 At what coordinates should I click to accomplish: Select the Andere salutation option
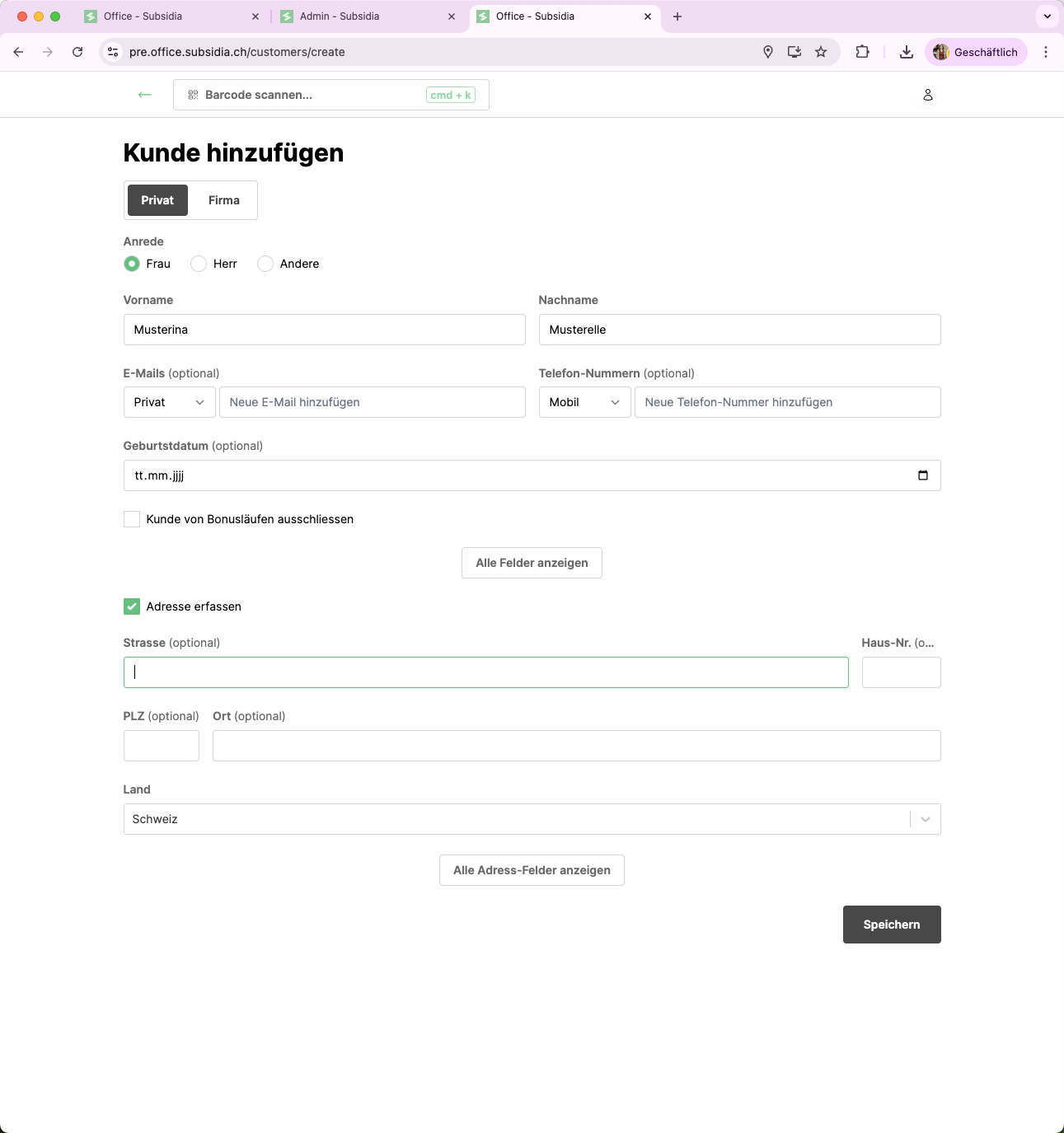[265, 264]
